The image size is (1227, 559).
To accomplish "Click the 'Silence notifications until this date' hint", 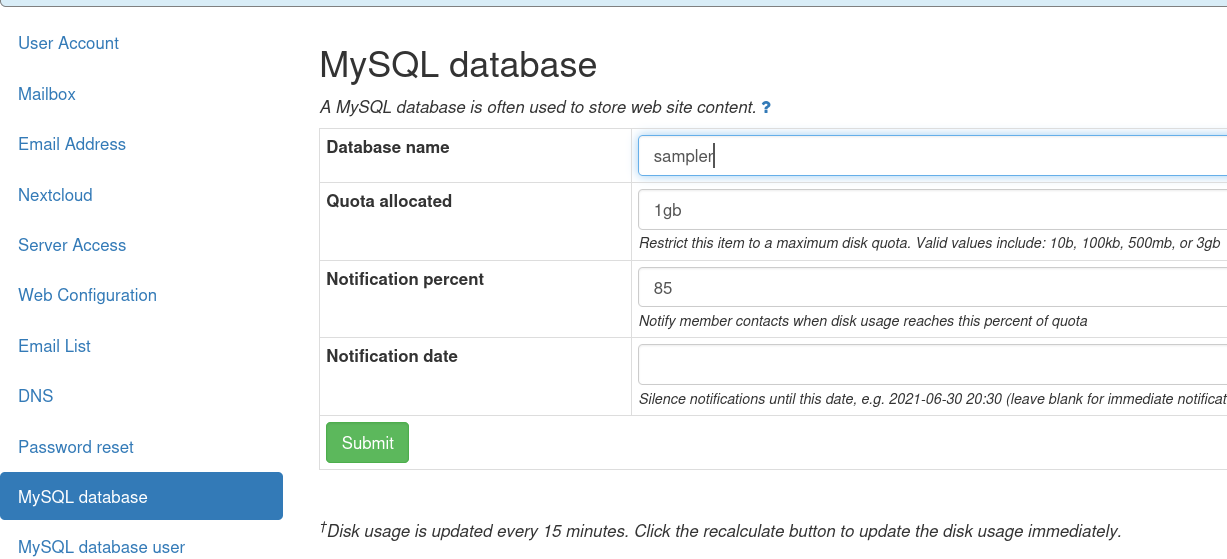I will 933,399.
